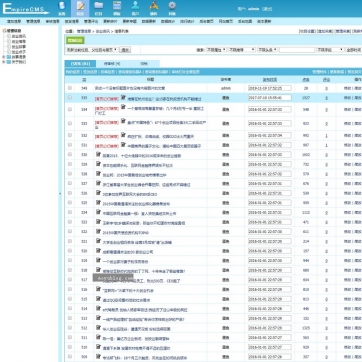Click the search keyword text field

297,50
